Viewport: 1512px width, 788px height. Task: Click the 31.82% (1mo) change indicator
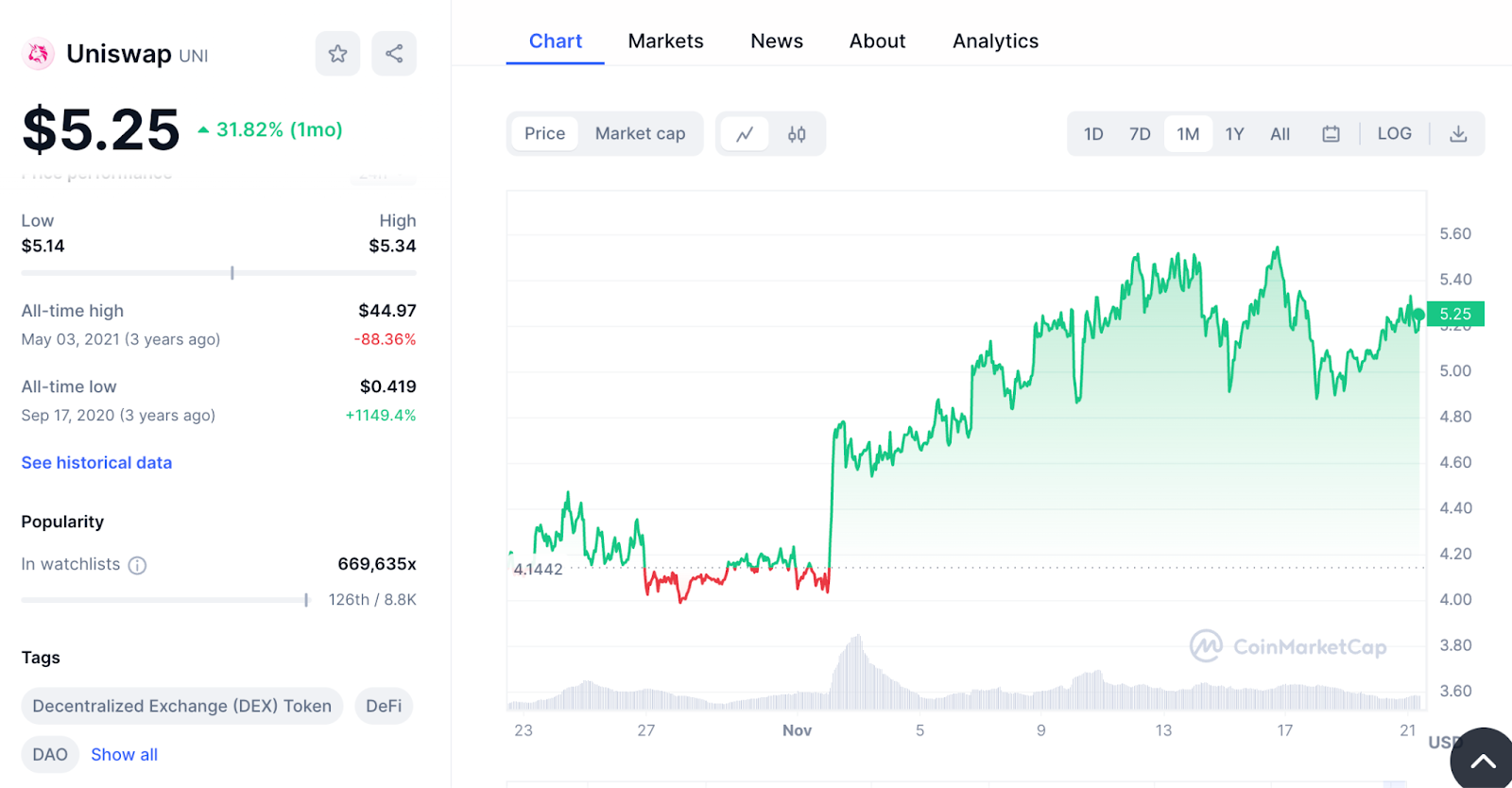click(270, 129)
